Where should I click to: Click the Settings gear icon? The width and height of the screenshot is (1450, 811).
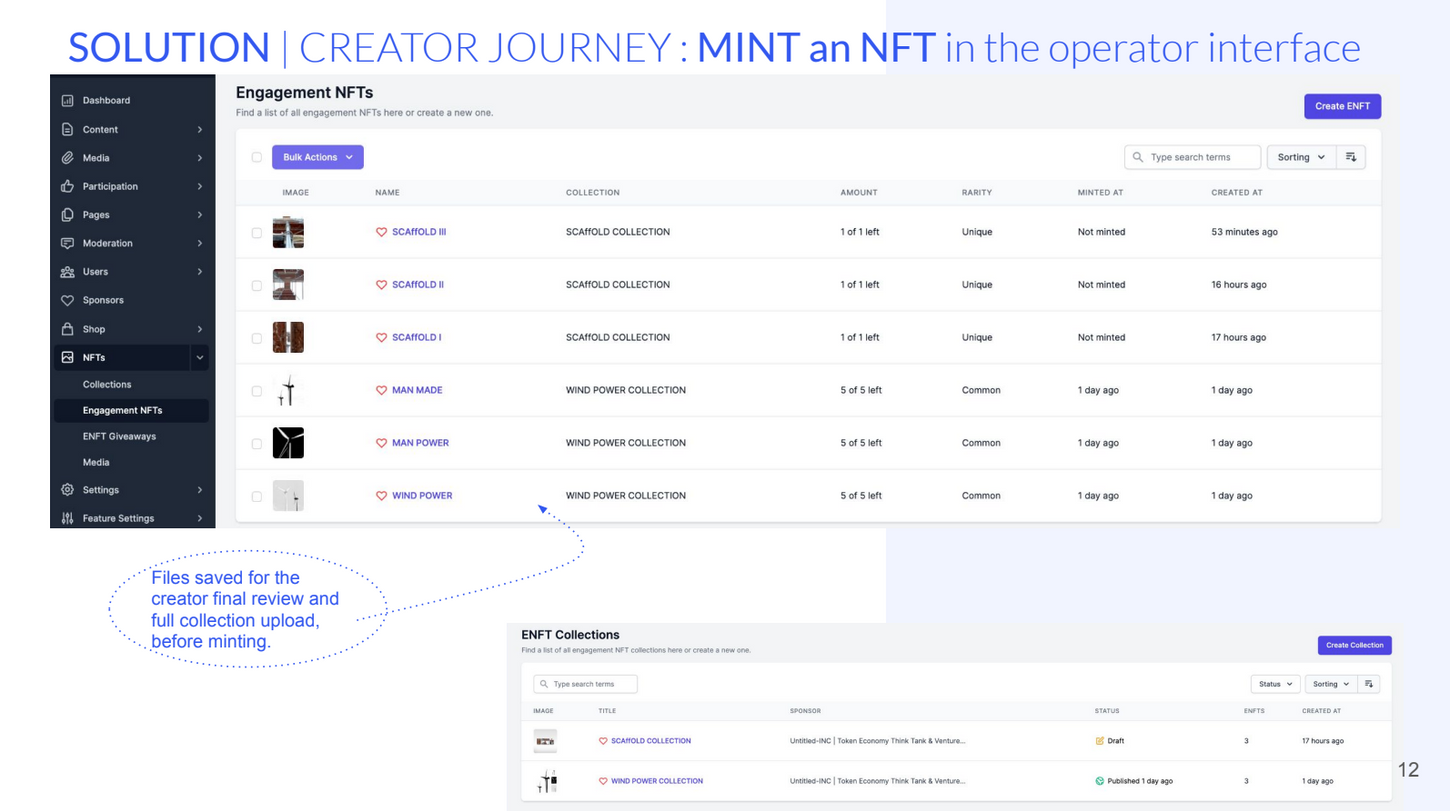(x=67, y=490)
